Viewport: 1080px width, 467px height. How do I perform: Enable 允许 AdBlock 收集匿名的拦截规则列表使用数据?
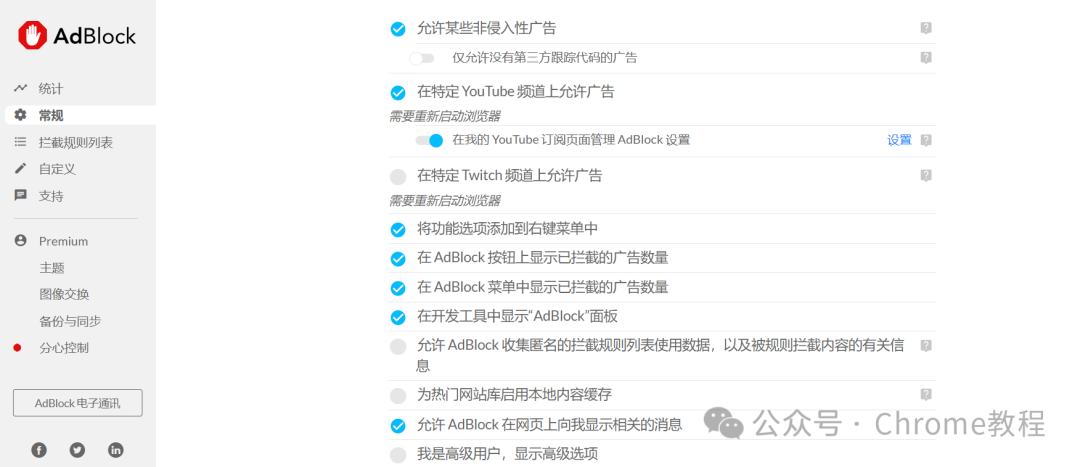(x=398, y=346)
